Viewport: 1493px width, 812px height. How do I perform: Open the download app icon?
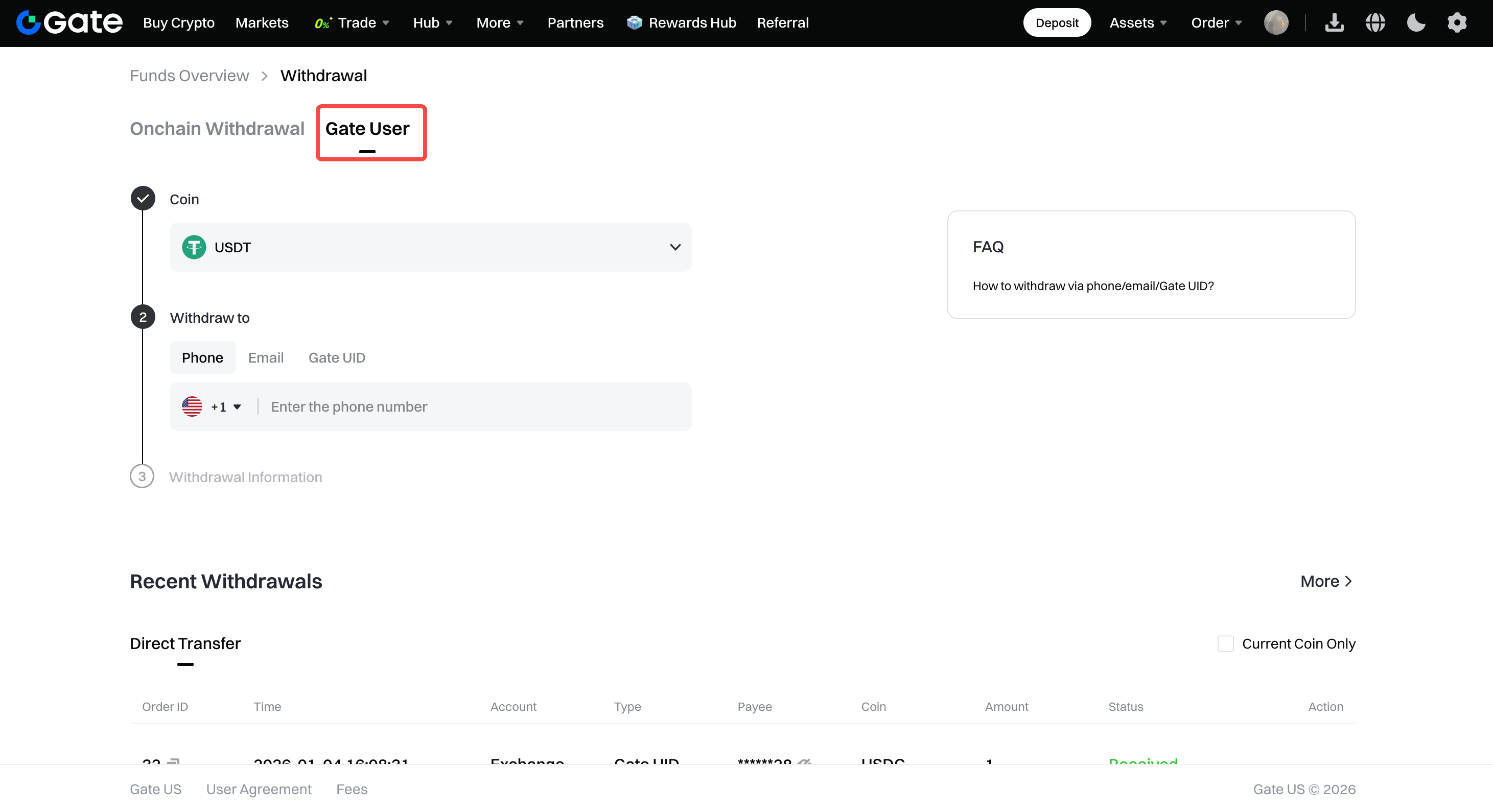click(1334, 22)
